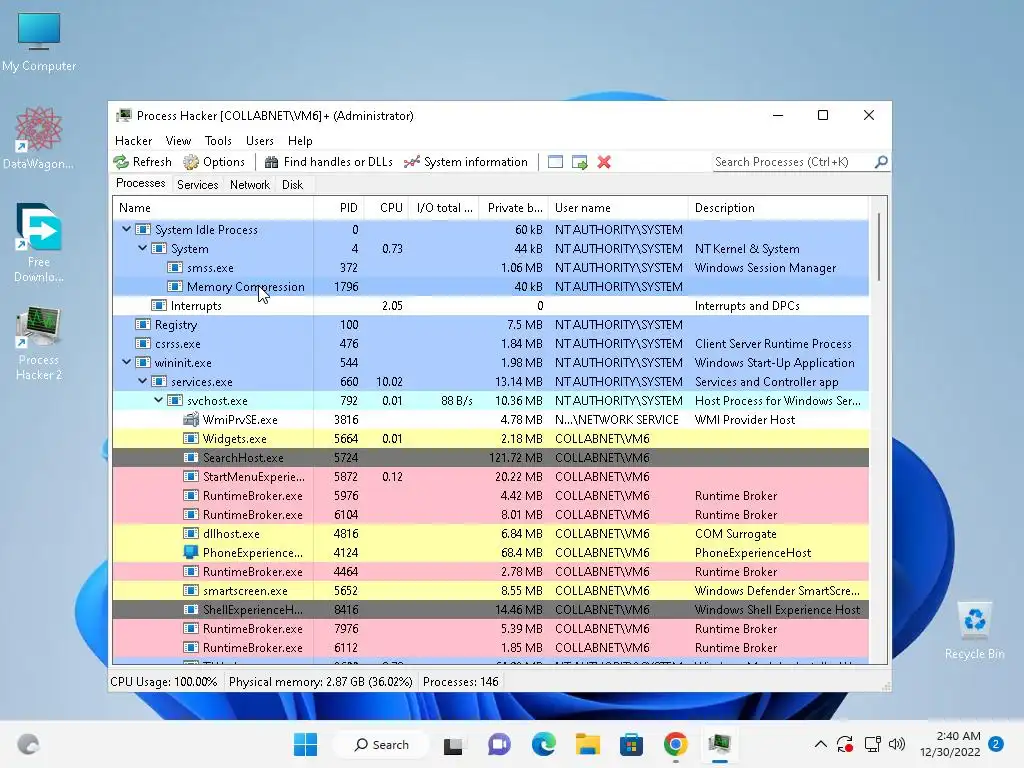Image resolution: width=1024 pixels, height=768 pixels.
Task: Click the volume icon in the tray
Action: pos(897,744)
